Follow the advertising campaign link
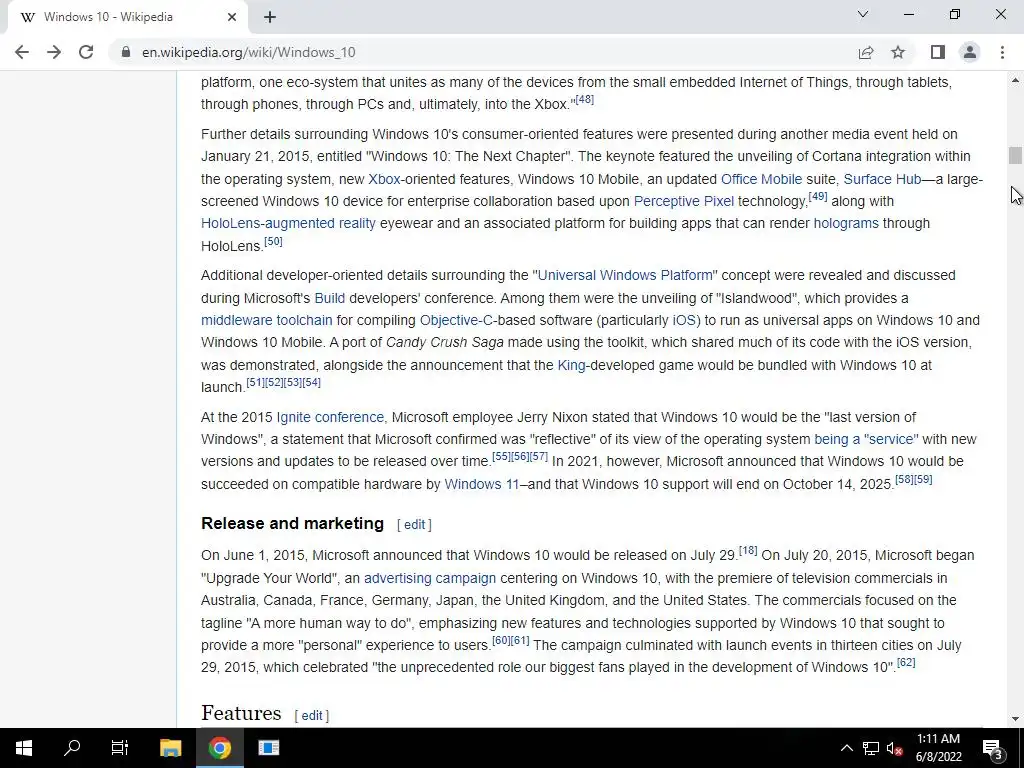Screen dimensions: 1024x768 [x=430, y=578]
